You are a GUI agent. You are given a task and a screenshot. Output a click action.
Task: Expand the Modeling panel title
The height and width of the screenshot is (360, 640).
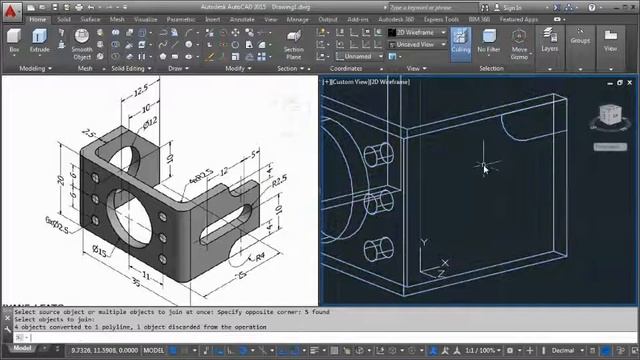coord(36,69)
